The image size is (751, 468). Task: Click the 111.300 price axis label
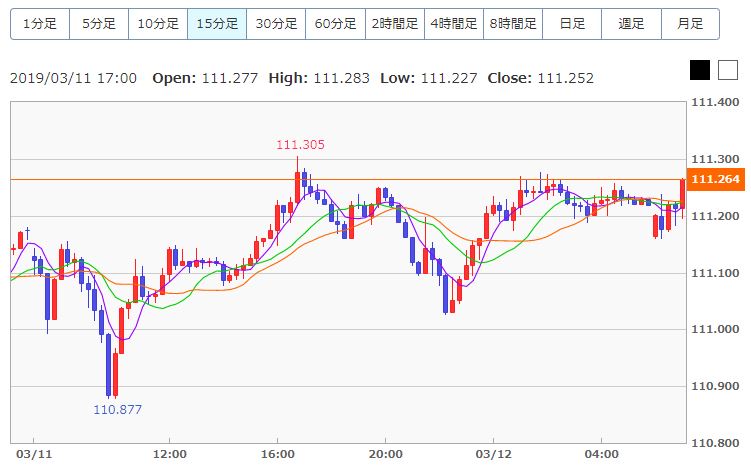715,159
